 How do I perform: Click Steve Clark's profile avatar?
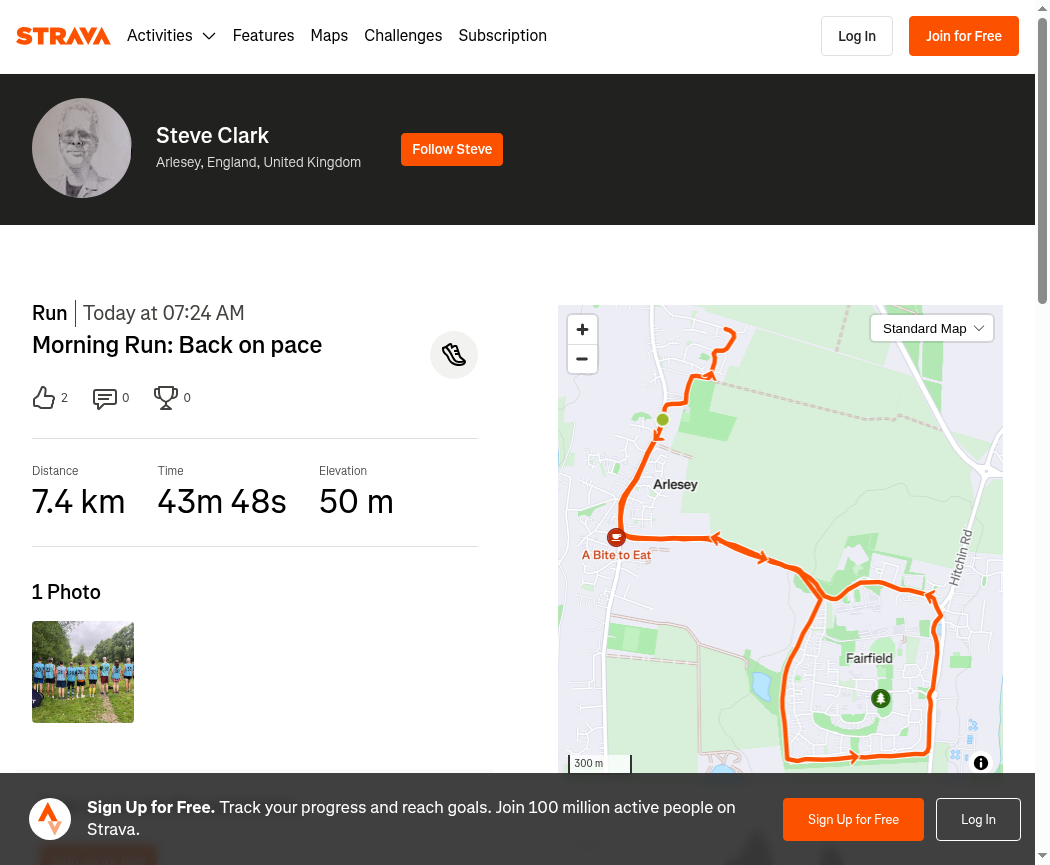[82, 148]
